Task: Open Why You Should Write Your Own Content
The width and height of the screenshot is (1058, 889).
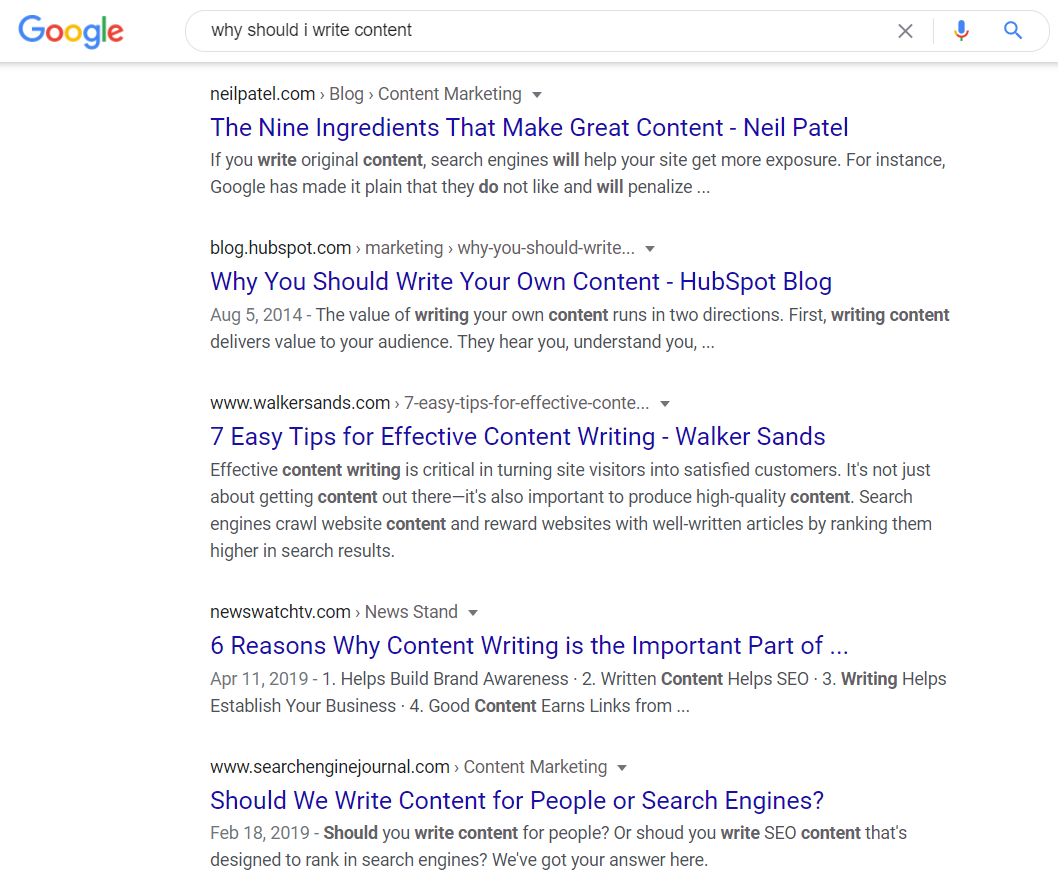Action: [x=521, y=282]
